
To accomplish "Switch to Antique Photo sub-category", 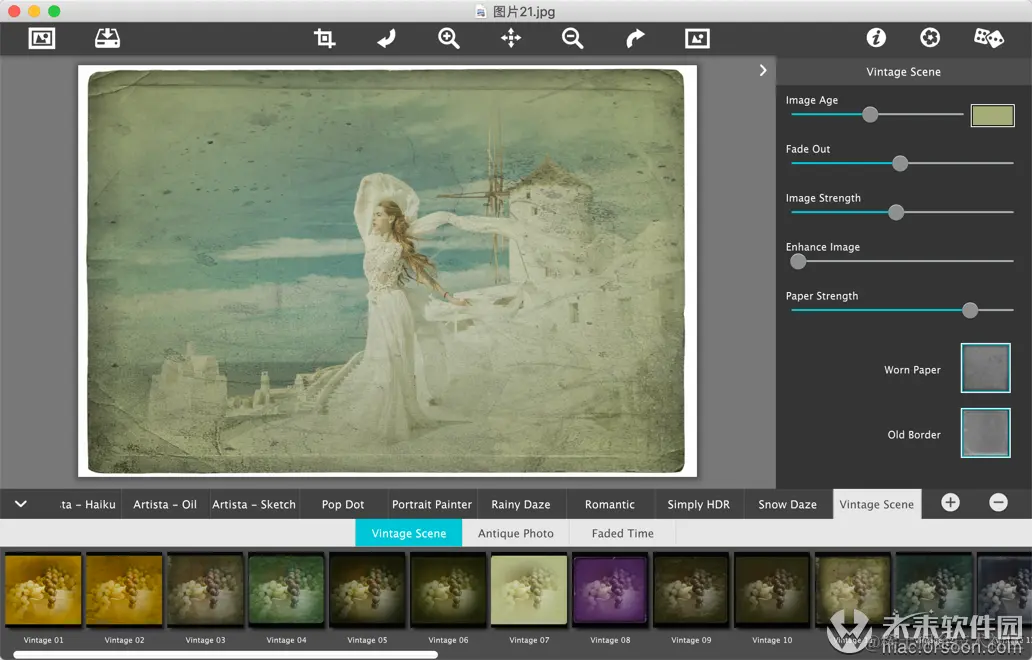I will point(515,533).
